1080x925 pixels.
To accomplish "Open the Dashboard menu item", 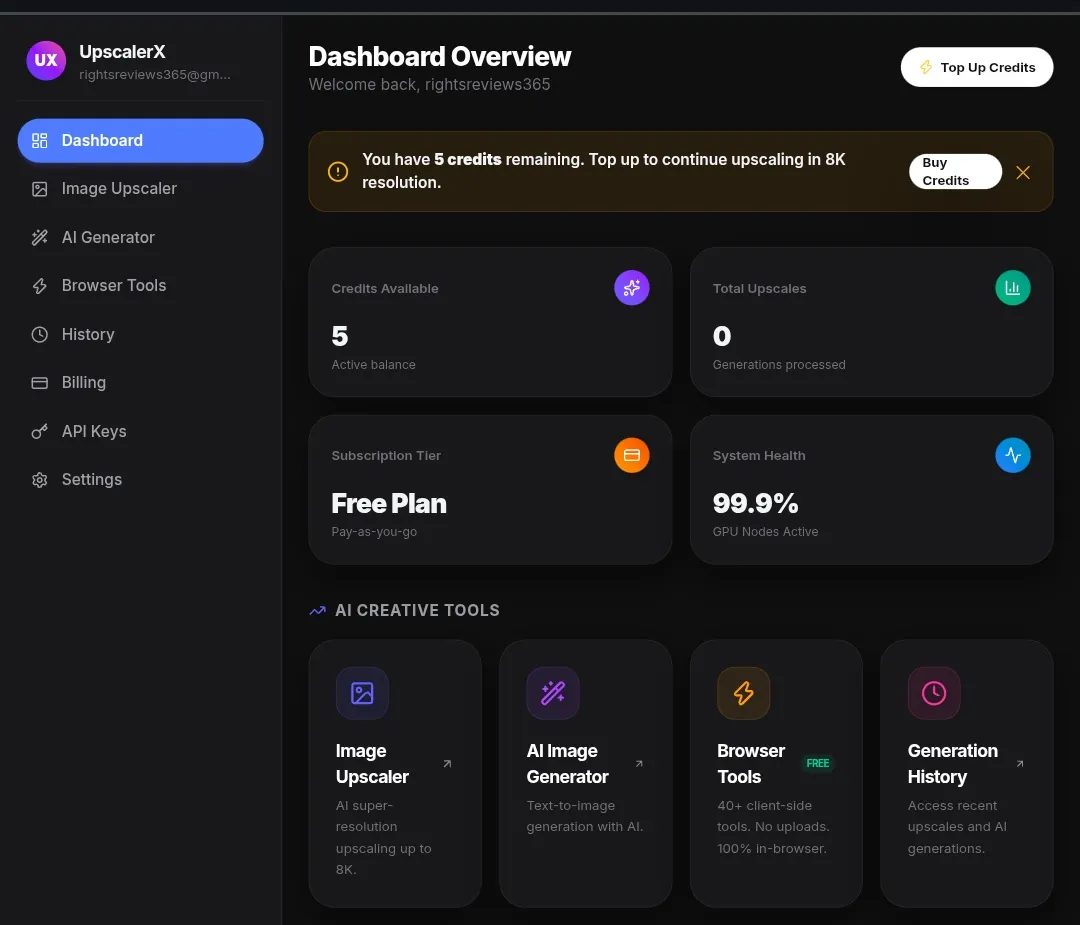I will pyautogui.click(x=141, y=141).
